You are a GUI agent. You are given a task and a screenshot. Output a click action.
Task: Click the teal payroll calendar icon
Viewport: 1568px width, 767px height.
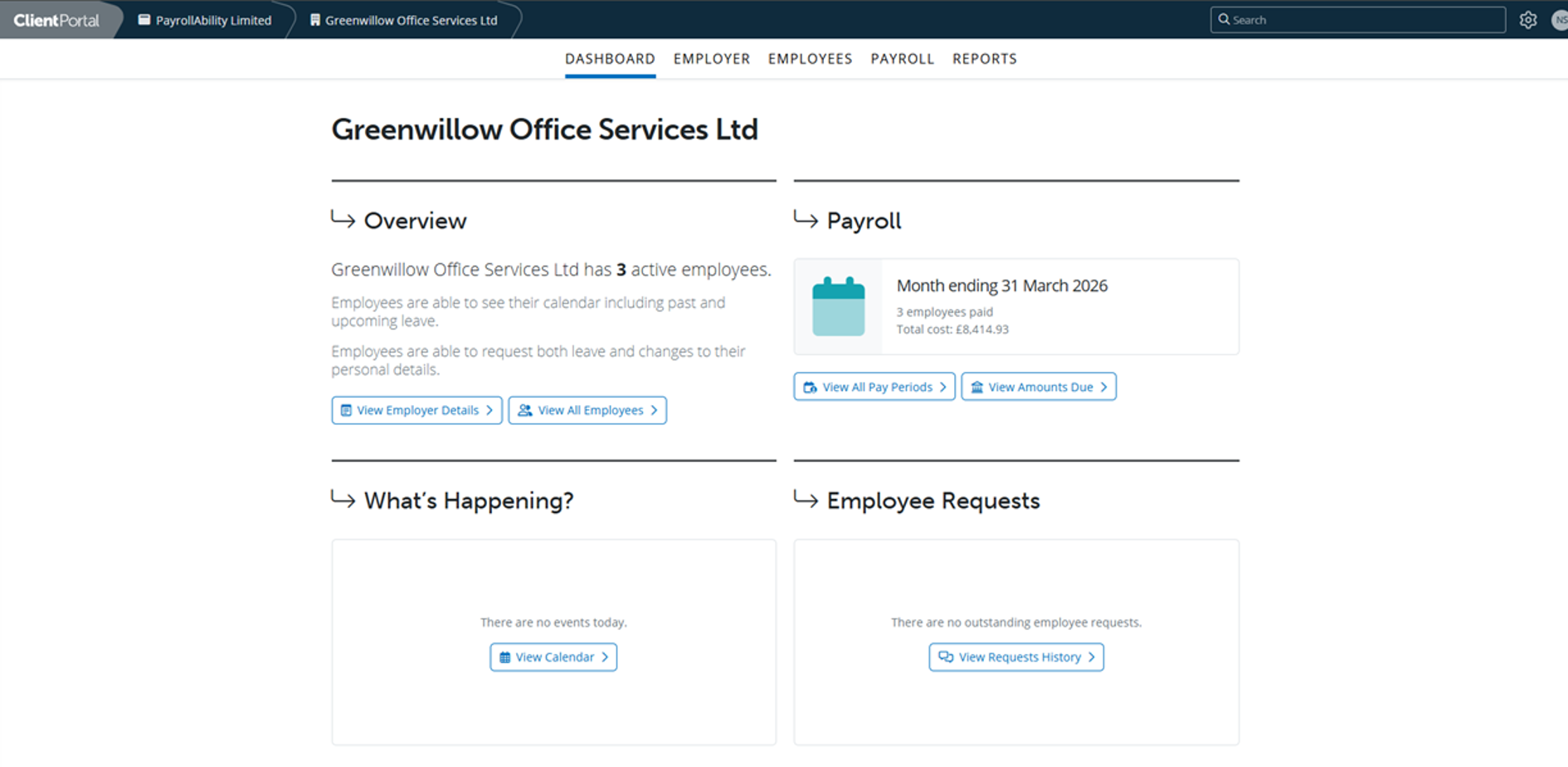tap(838, 307)
